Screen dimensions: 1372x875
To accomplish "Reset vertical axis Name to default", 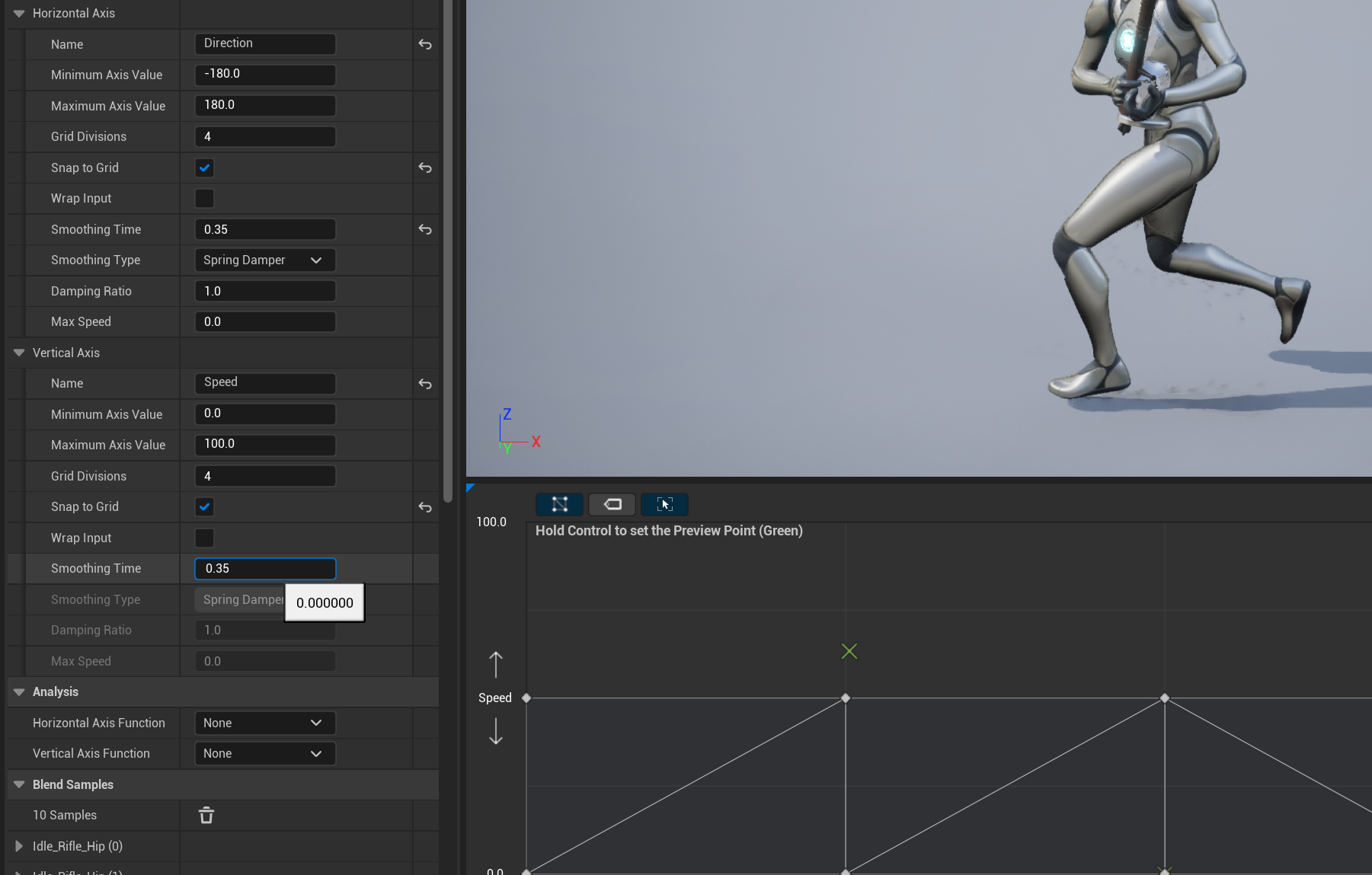I will pyautogui.click(x=425, y=384).
